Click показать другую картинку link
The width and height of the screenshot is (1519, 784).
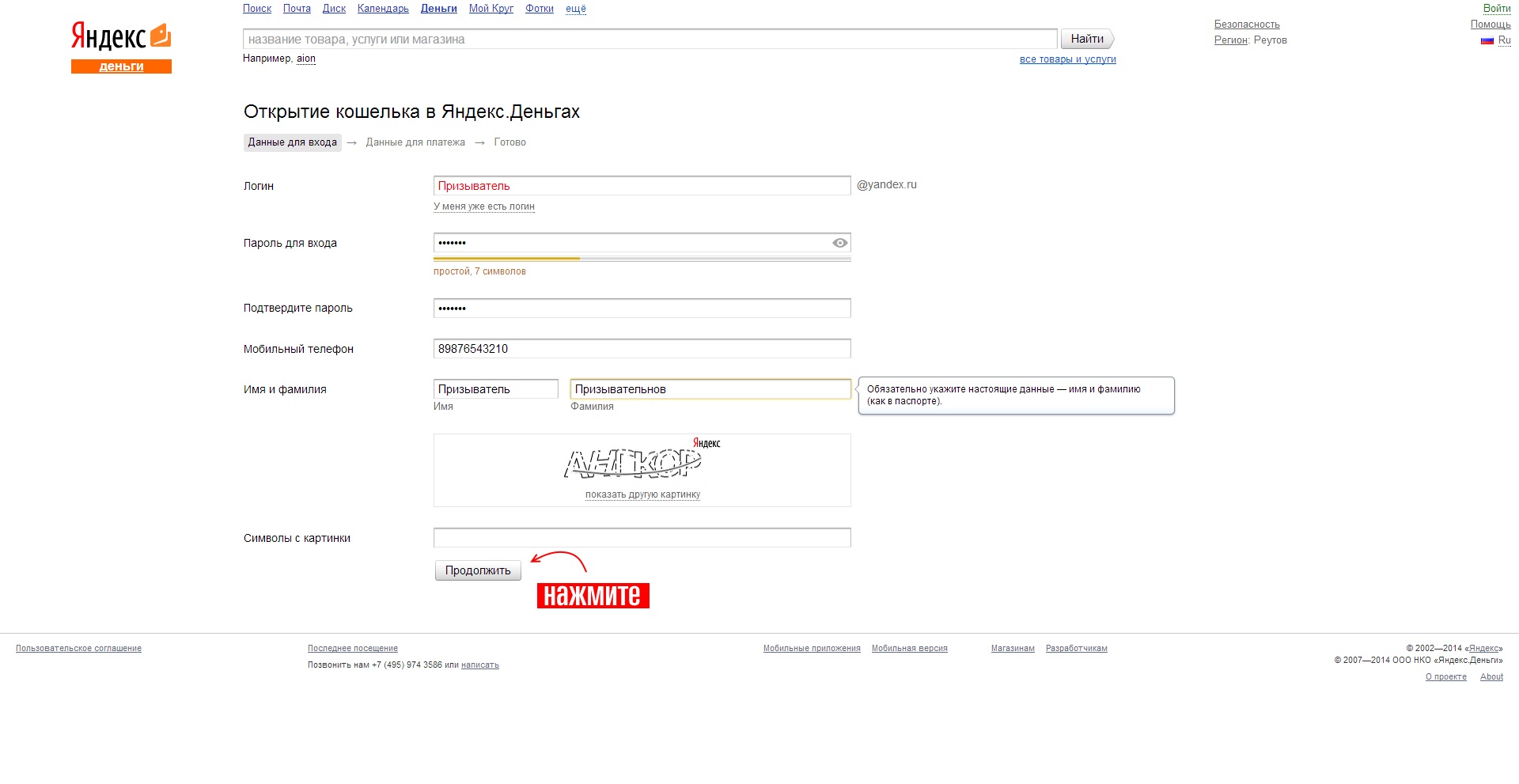642,494
